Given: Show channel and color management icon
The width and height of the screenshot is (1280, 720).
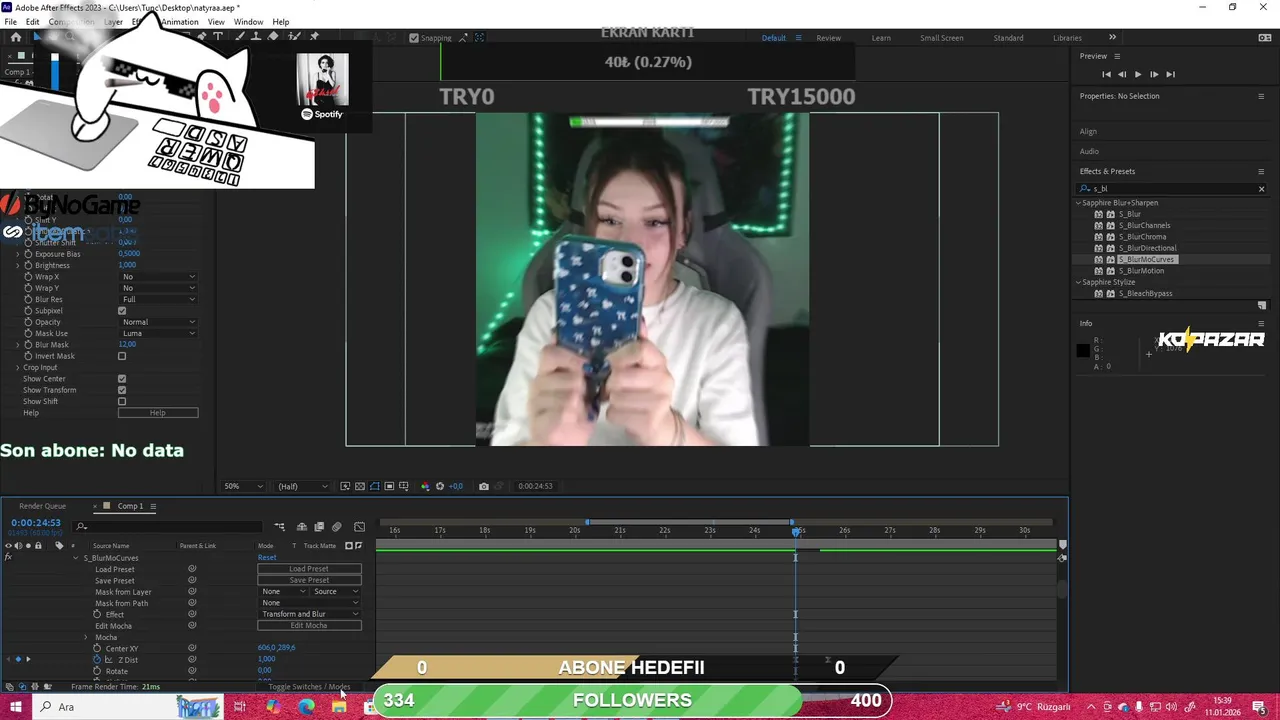Looking at the screenshot, I should coord(425,486).
